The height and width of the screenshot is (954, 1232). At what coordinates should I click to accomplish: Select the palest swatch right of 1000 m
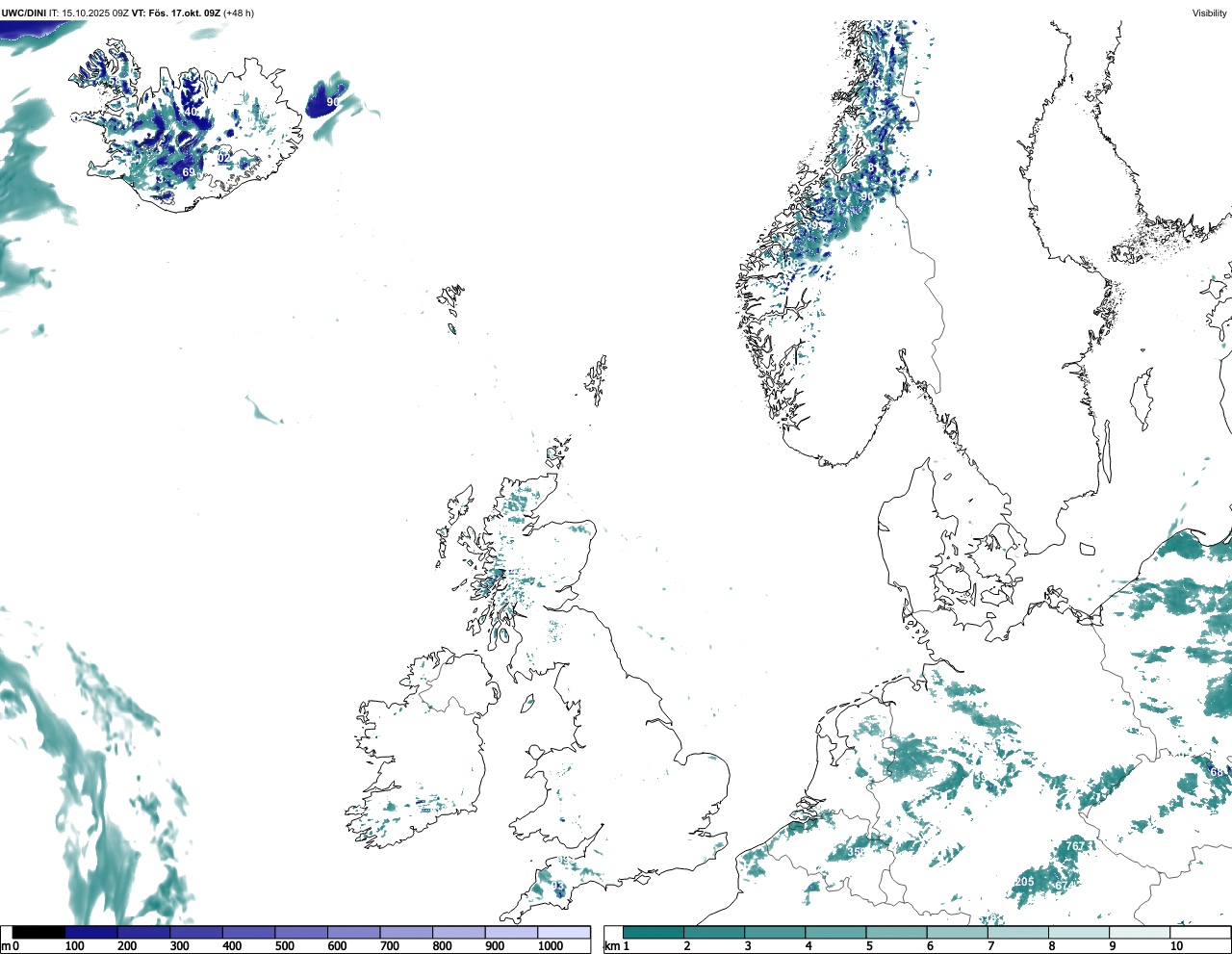tap(564, 932)
